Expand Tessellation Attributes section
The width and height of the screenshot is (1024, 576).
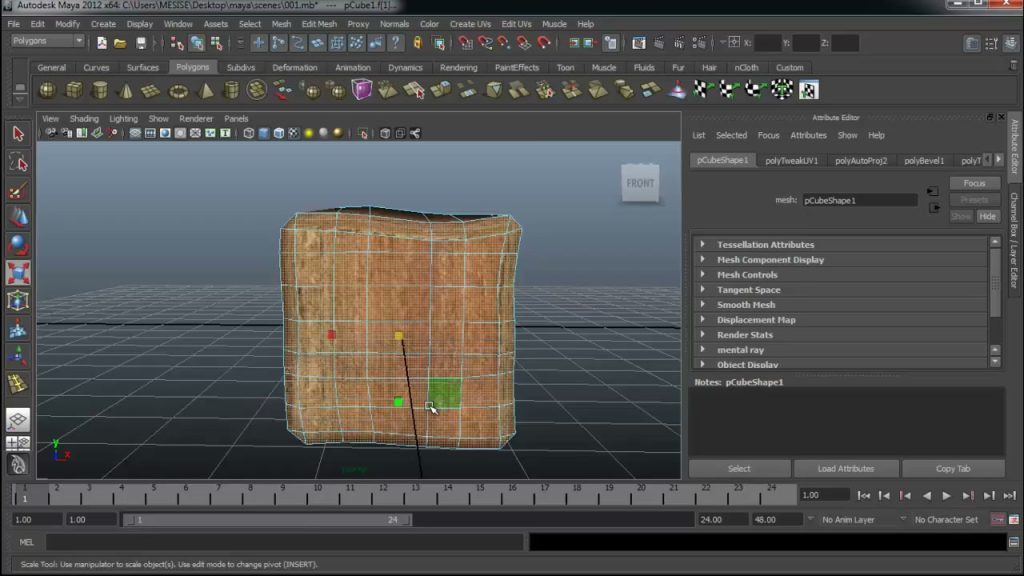(703, 244)
